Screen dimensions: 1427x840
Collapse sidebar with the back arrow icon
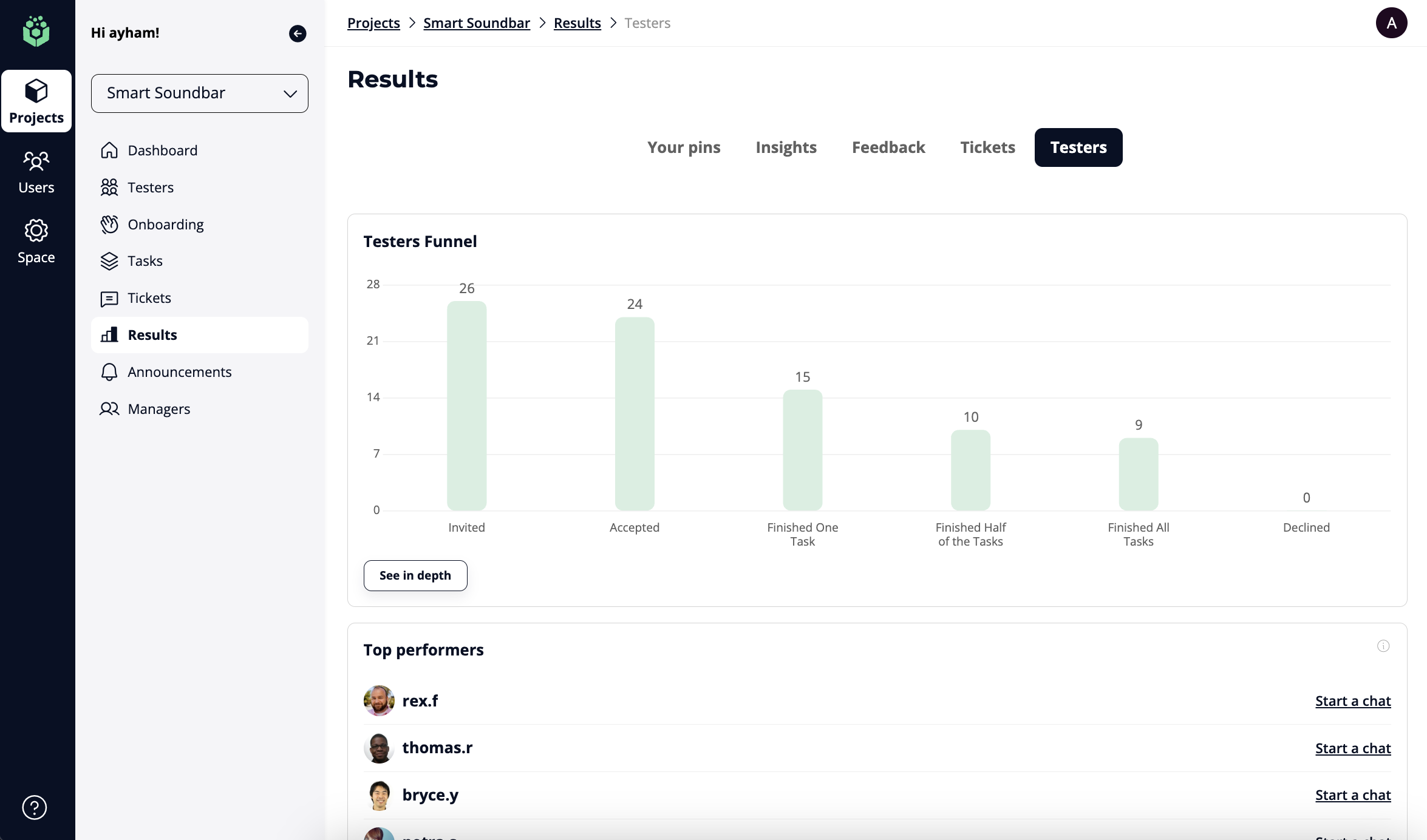coord(298,33)
